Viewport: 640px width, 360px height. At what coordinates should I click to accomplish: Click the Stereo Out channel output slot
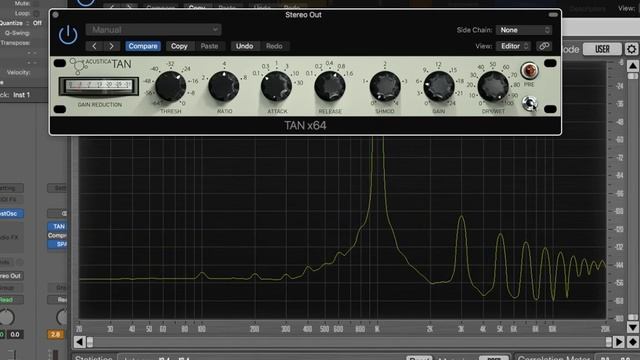pyautogui.click(x=11, y=276)
